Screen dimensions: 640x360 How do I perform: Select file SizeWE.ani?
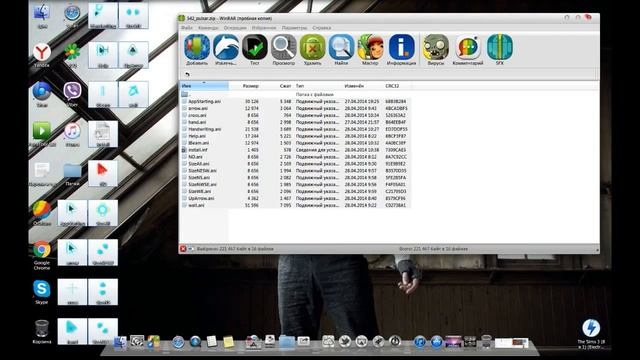[x=296, y=191]
